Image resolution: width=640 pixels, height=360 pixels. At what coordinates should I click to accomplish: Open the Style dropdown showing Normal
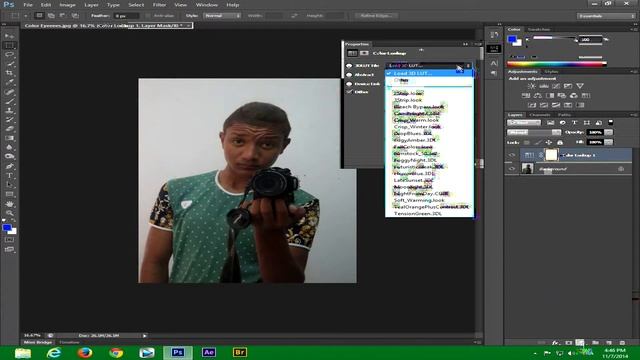[222, 16]
